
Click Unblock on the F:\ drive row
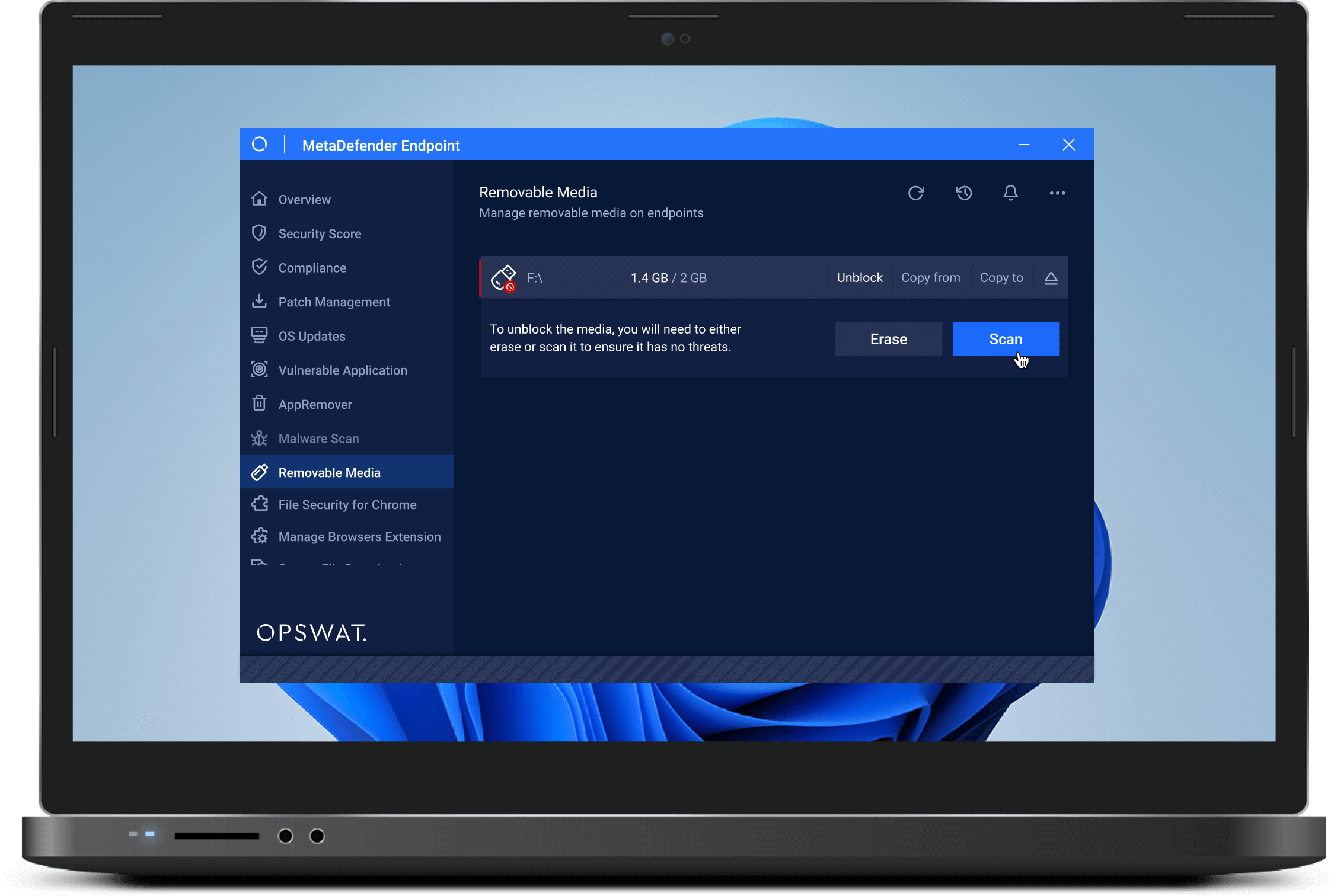(859, 278)
